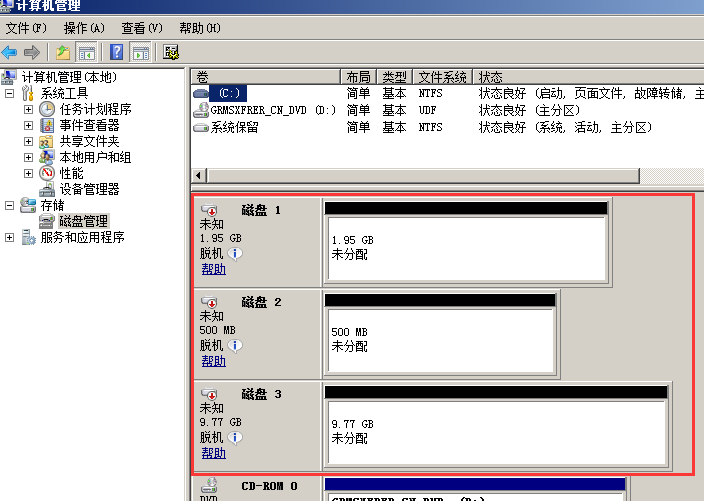Click the 服务和应用程序 icon
This screenshot has width=704, height=501.
point(28,237)
